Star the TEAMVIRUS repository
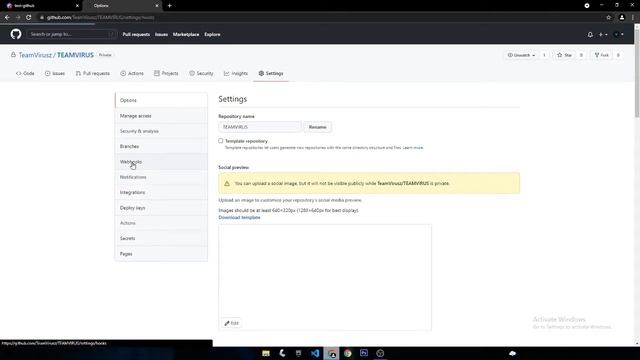This screenshot has width=640, height=360. point(564,55)
